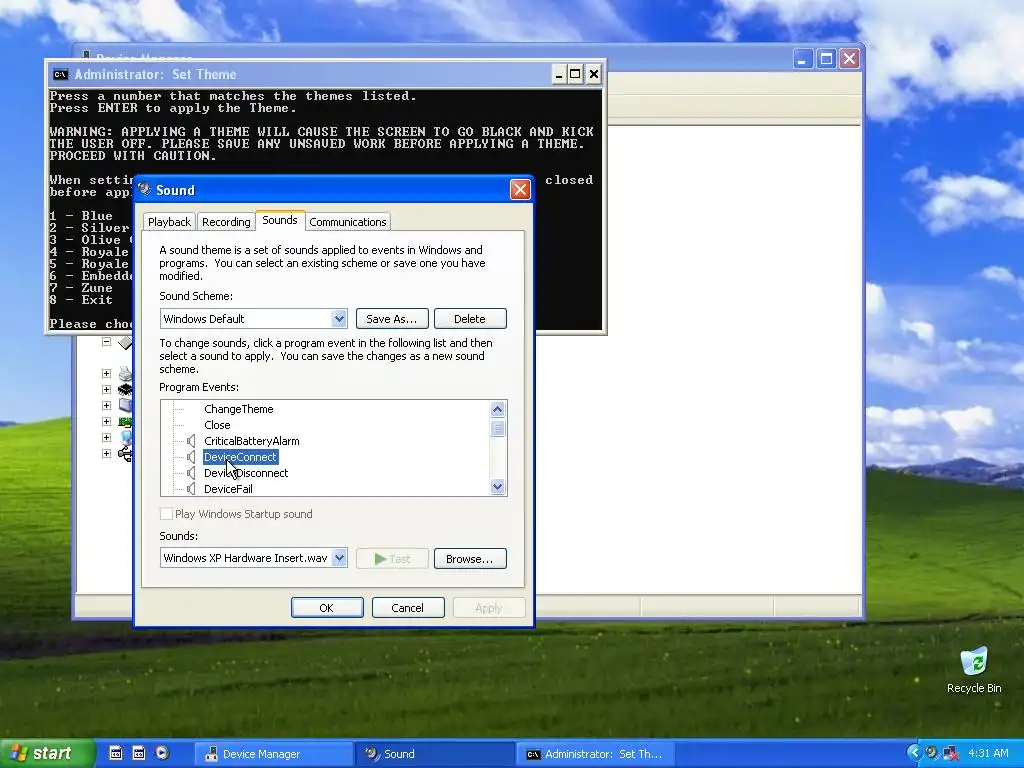
Task: Select the Sounds tab
Action: coord(280,220)
